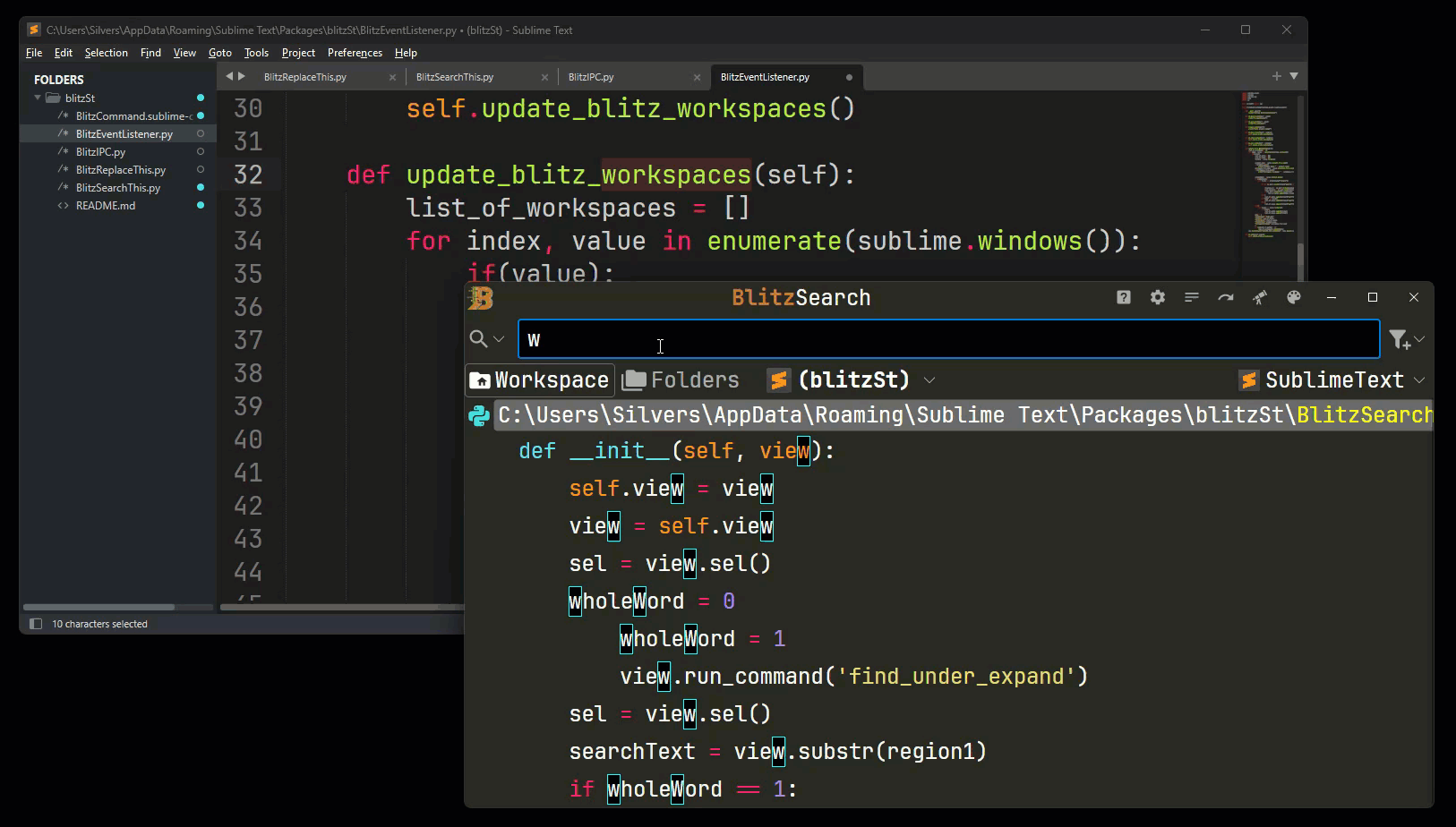This screenshot has width=1456, height=827.
Task: Open the File menu
Action: click(34, 53)
